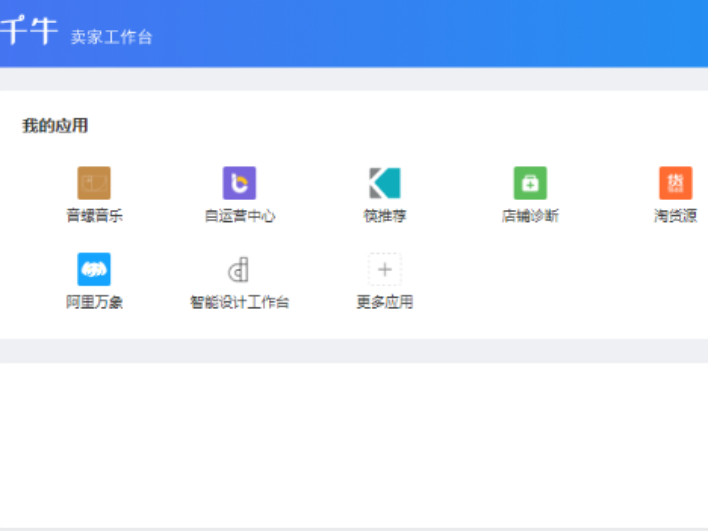Click the 卖家工作台 header text
The height and width of the screenshot is (531, 708).
pyautogui.click(x=112, y=37)
